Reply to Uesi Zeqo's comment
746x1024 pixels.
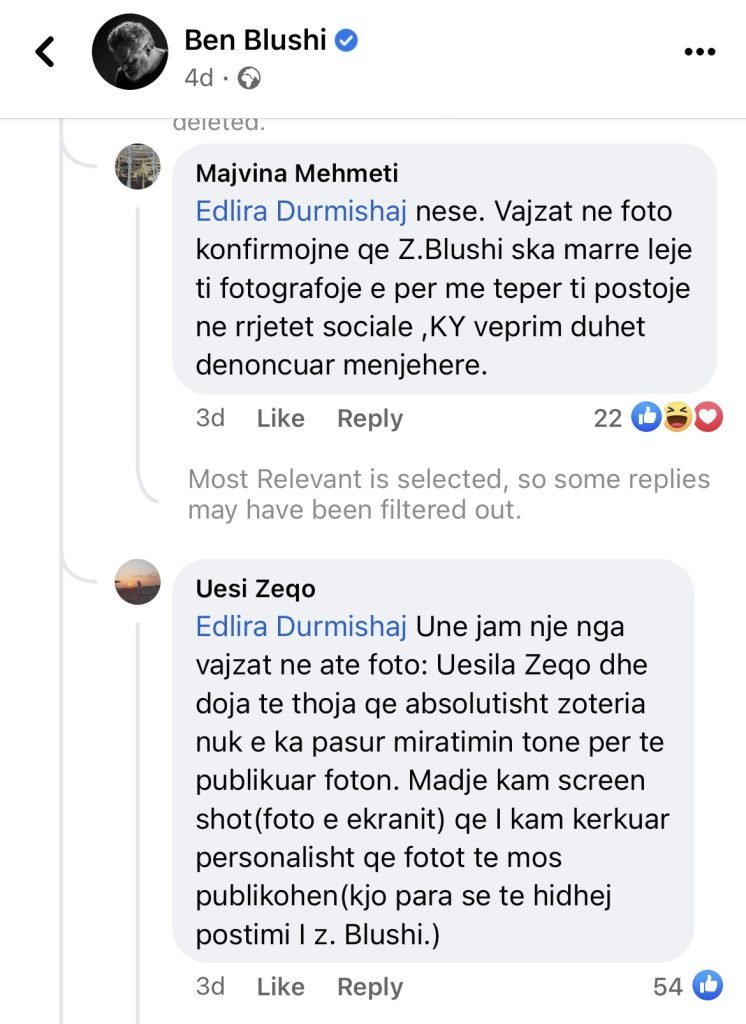coord(369,987)
